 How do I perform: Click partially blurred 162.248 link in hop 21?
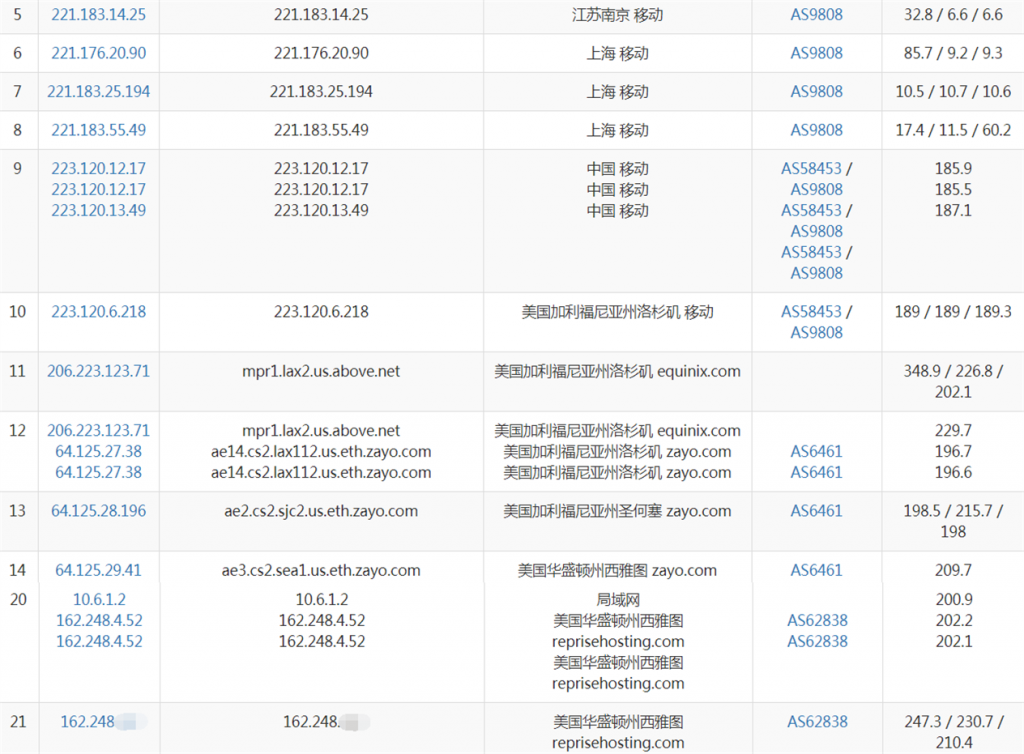point(103,721)
